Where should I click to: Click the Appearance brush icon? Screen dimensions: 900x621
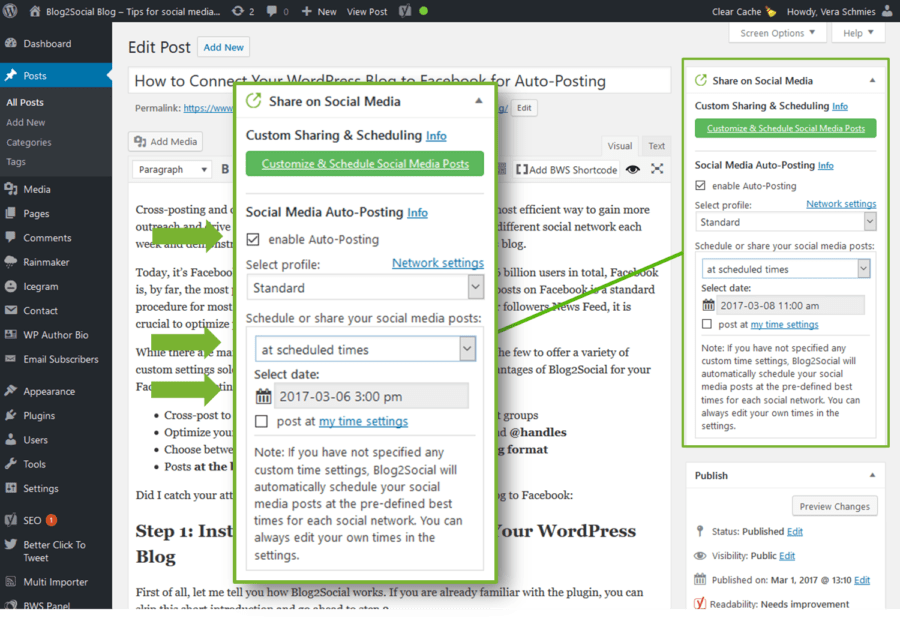[x=10, y=391]
